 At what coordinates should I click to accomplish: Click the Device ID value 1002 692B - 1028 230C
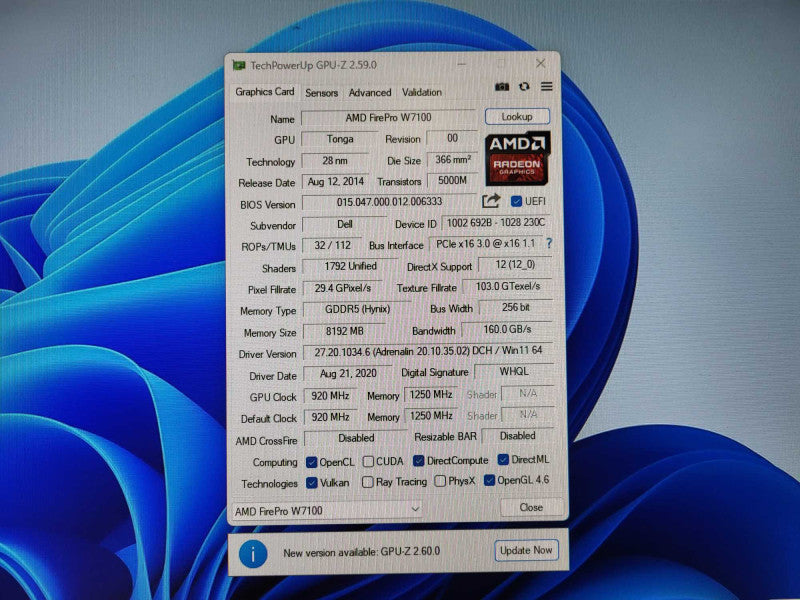[496, 223]
